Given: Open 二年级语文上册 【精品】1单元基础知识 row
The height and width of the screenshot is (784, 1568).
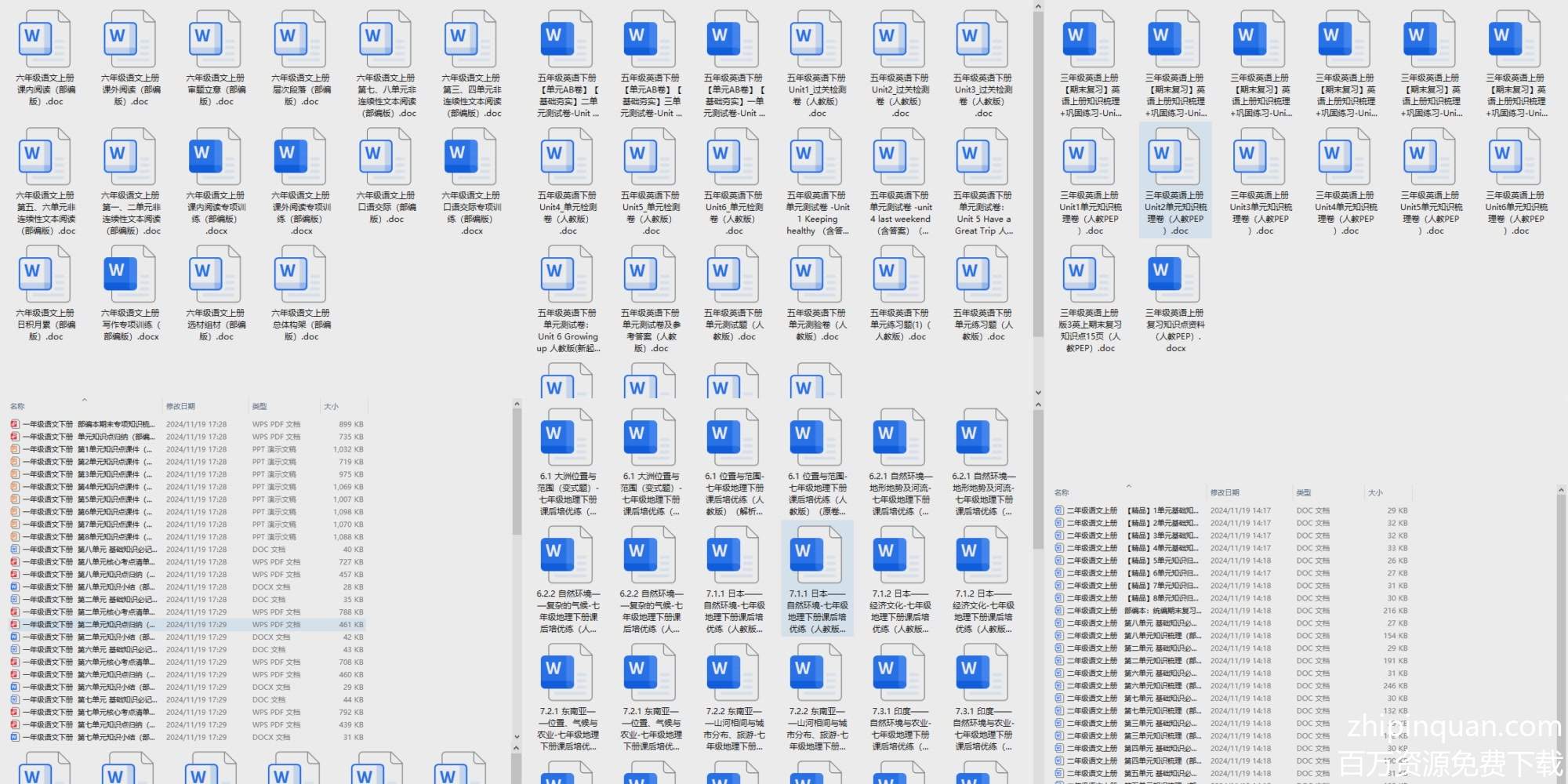Looking at the screenshot, I should pyautogui.click(x=1137, y=510).
